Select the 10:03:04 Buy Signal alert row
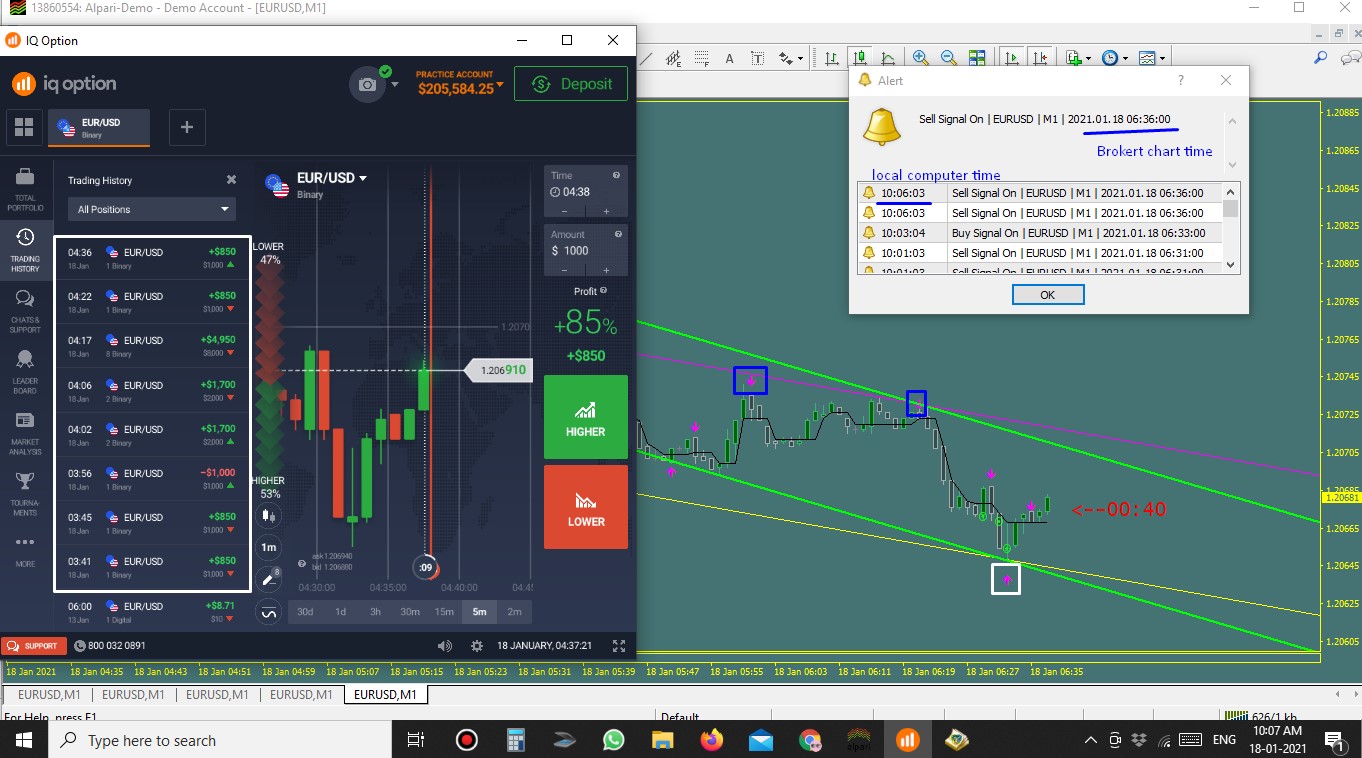The height and width of the screenshot is (758, 1362). click(1039, 233)
